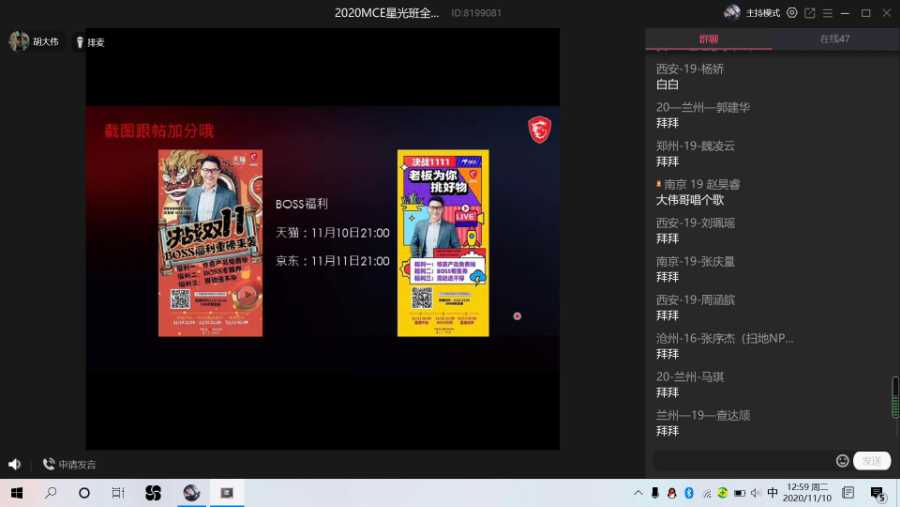900x507 pixels.
Task: Click the red 截图跟帖加分哦 slide heading
Action: (x=159, y=131)
